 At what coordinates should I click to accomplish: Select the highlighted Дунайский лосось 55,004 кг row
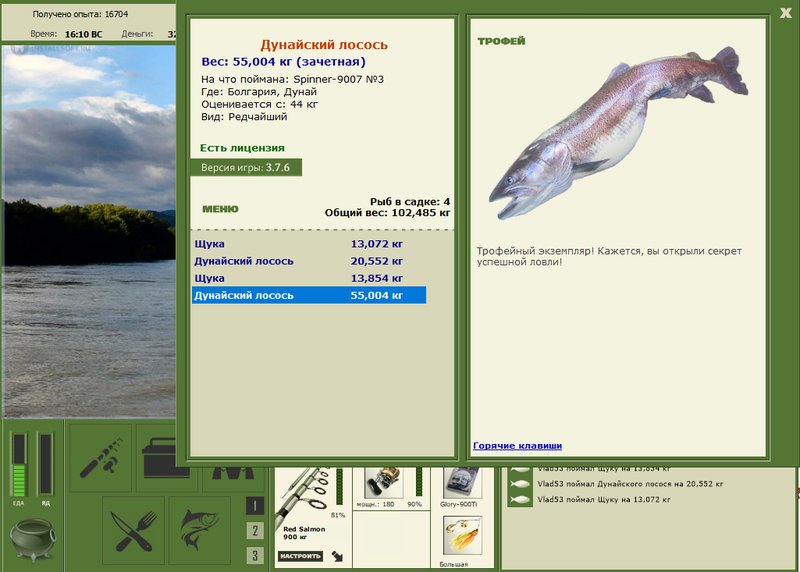(309, 295)
